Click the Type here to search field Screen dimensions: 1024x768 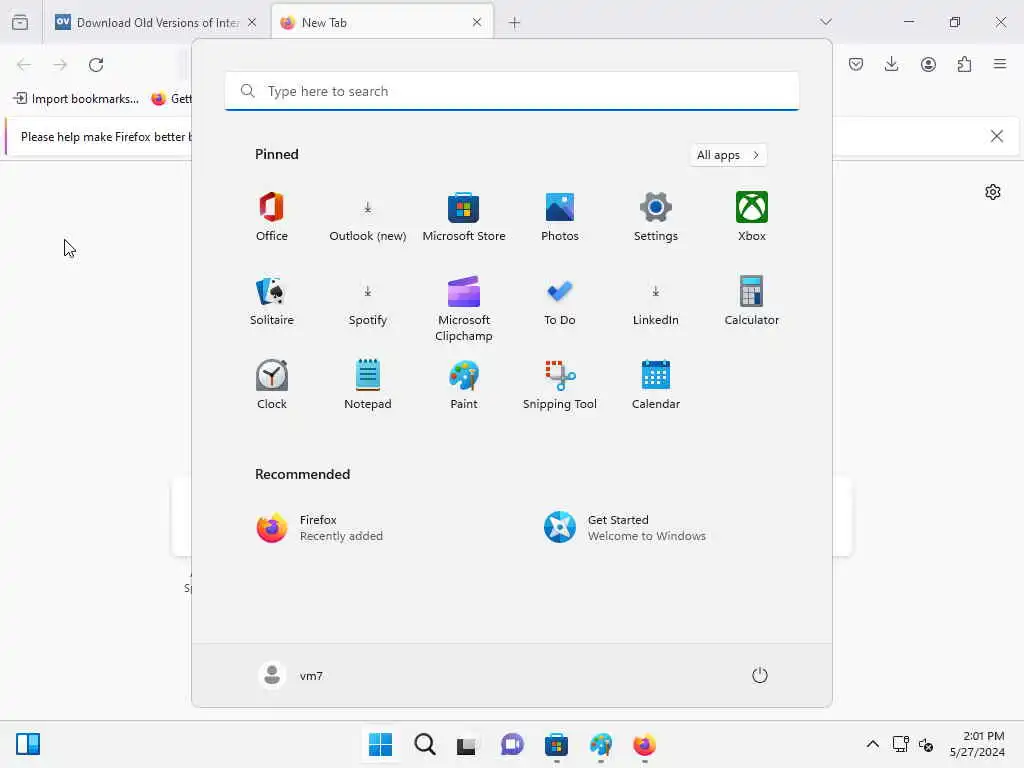pyautogui.click(x=512, y=91)
